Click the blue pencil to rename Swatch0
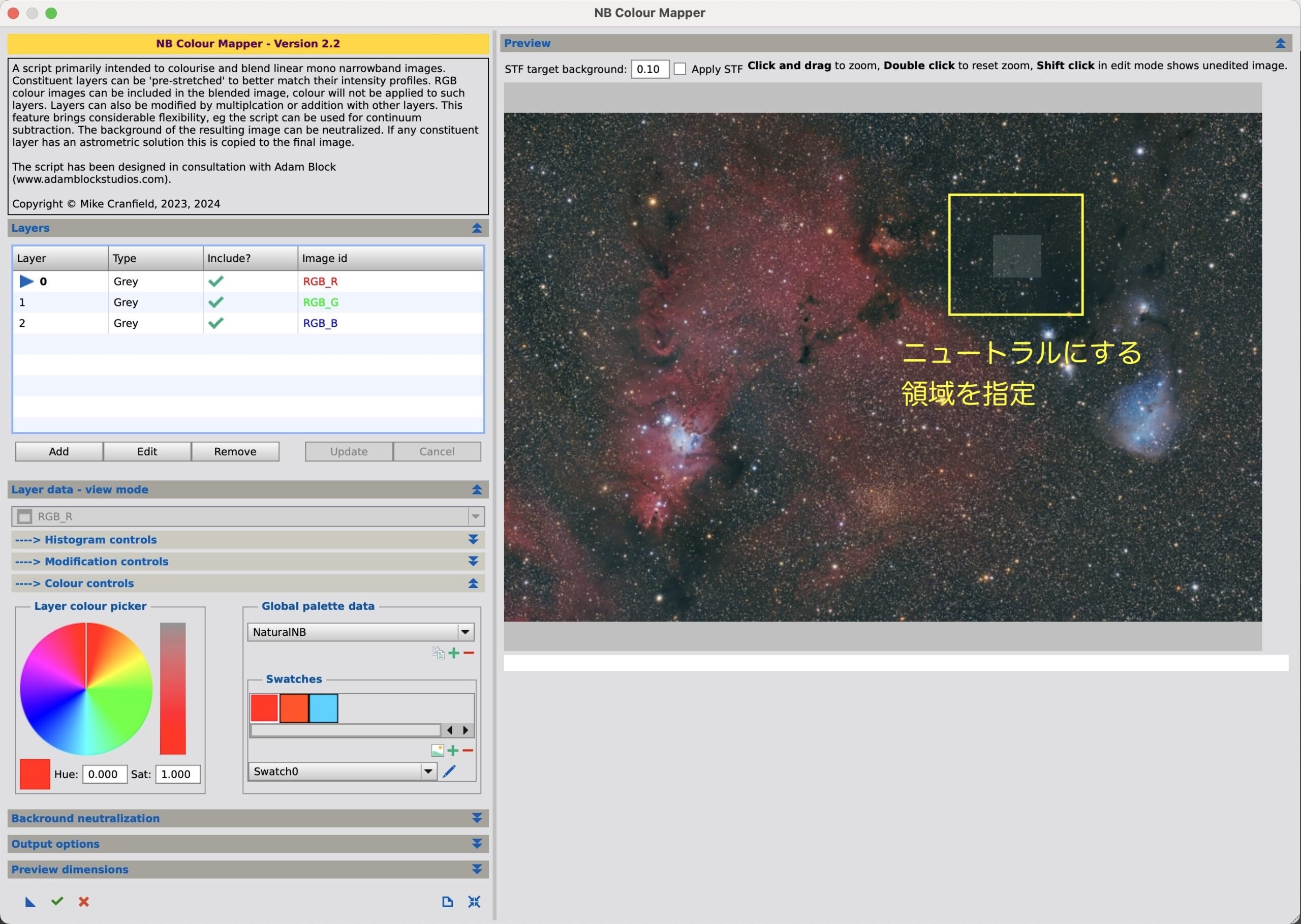The image size is (1301, 924). click(x=449, y=772)
